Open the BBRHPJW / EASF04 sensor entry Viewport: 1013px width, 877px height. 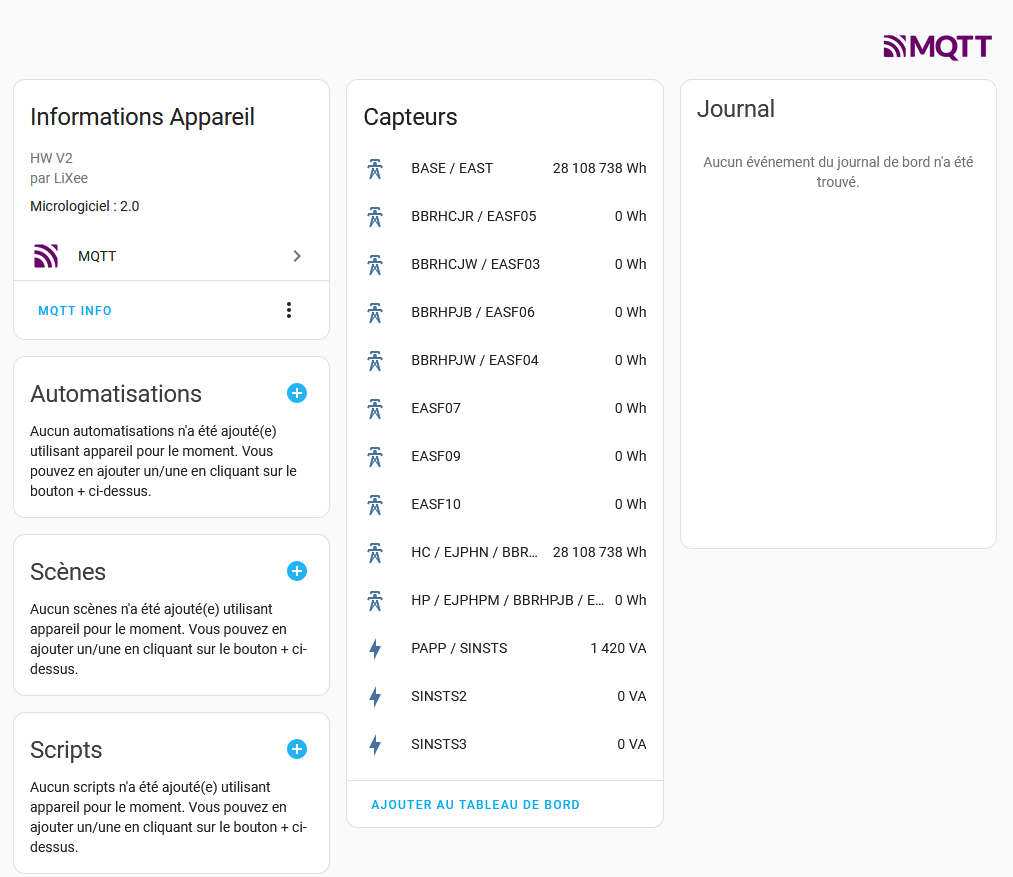pos(505,361)
